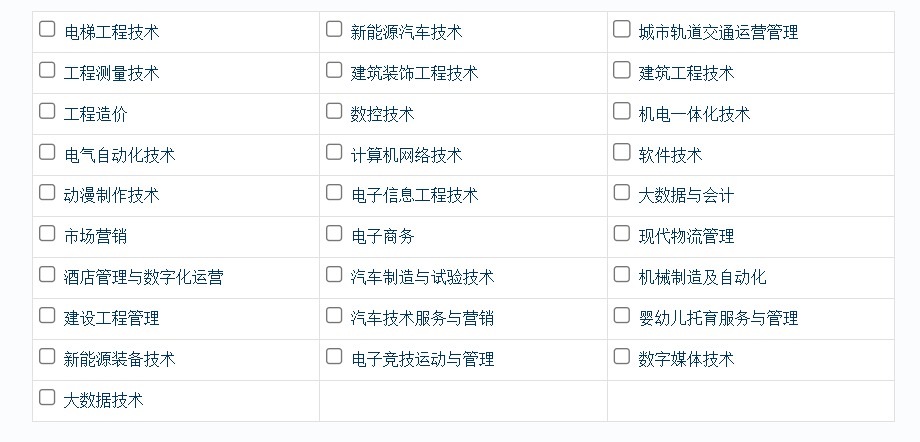This screenshot has height=442, width=920.
Task: Check the 机电一体化技术 box
Action: pyautogui.click(x=621, y=111)
